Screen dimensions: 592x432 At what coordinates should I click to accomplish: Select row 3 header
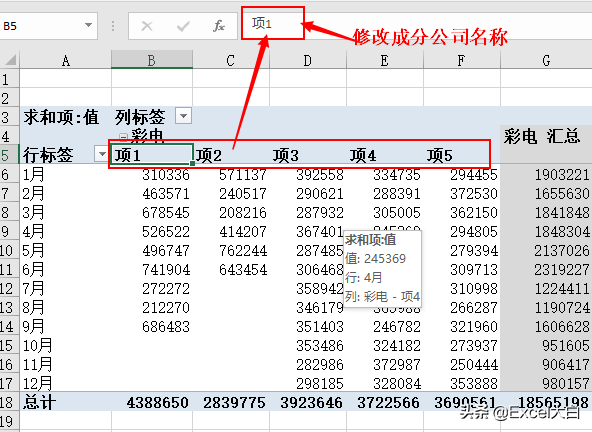tap(9, 117)
